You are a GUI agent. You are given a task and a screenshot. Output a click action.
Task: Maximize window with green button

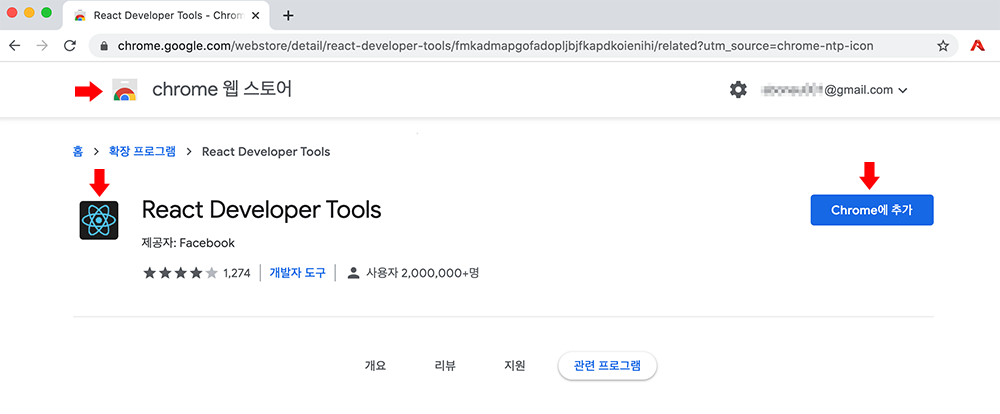pos(46,13)
